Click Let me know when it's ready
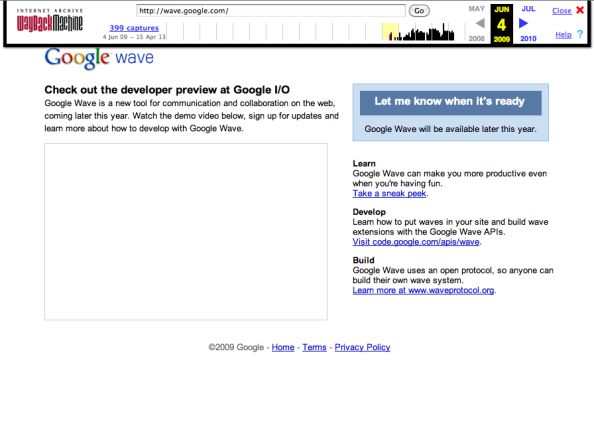594x447 pixels. 450,103
